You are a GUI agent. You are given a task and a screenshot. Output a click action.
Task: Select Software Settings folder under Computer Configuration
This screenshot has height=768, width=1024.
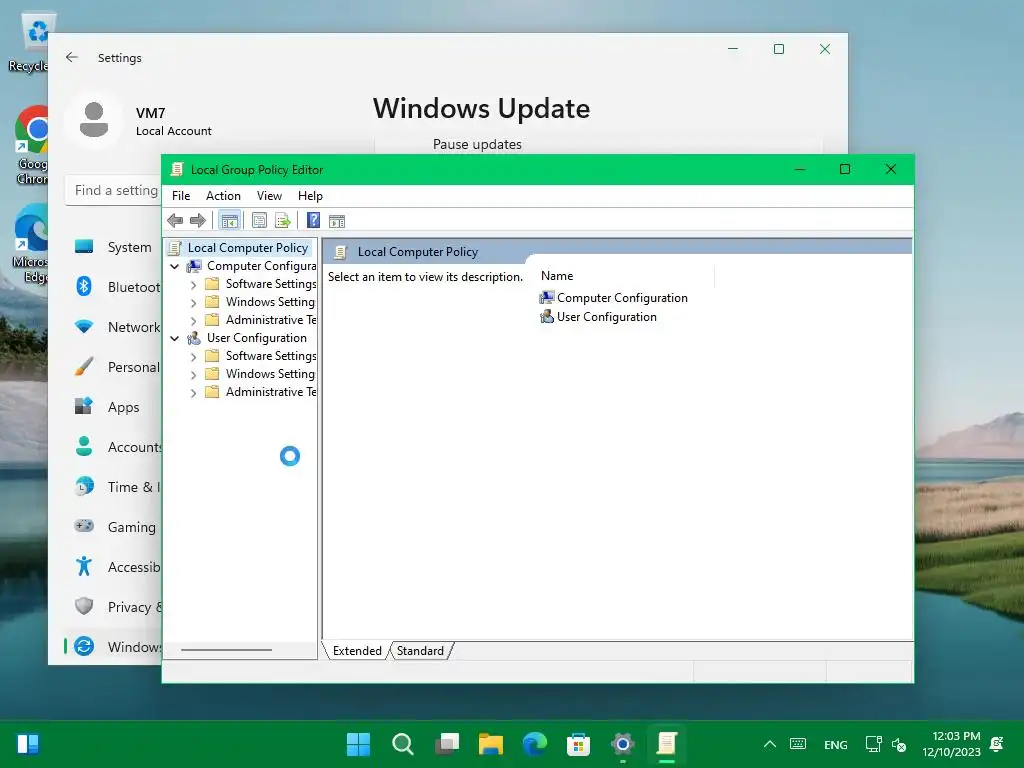tap(270, 283)
